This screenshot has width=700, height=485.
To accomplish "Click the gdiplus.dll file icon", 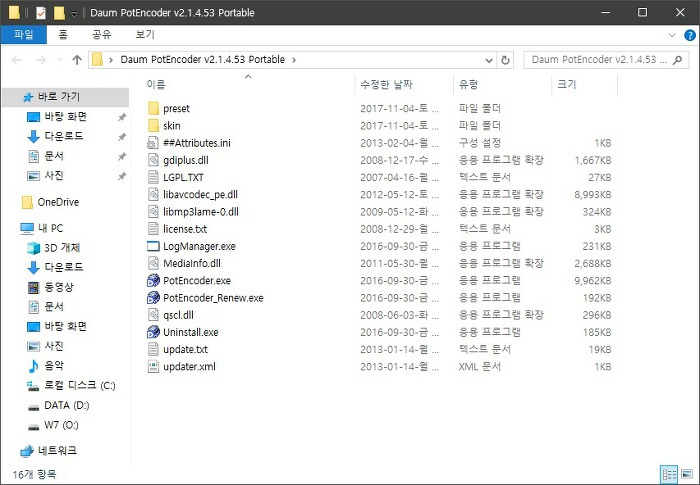I will tap(153, 160).
